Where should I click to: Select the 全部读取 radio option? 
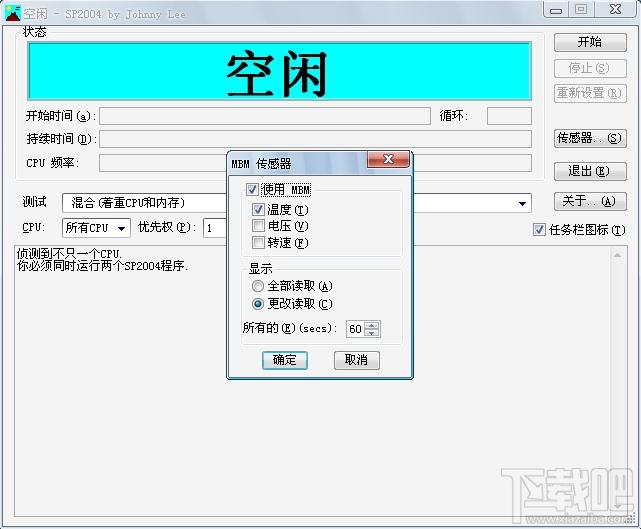tap(258, 286)
